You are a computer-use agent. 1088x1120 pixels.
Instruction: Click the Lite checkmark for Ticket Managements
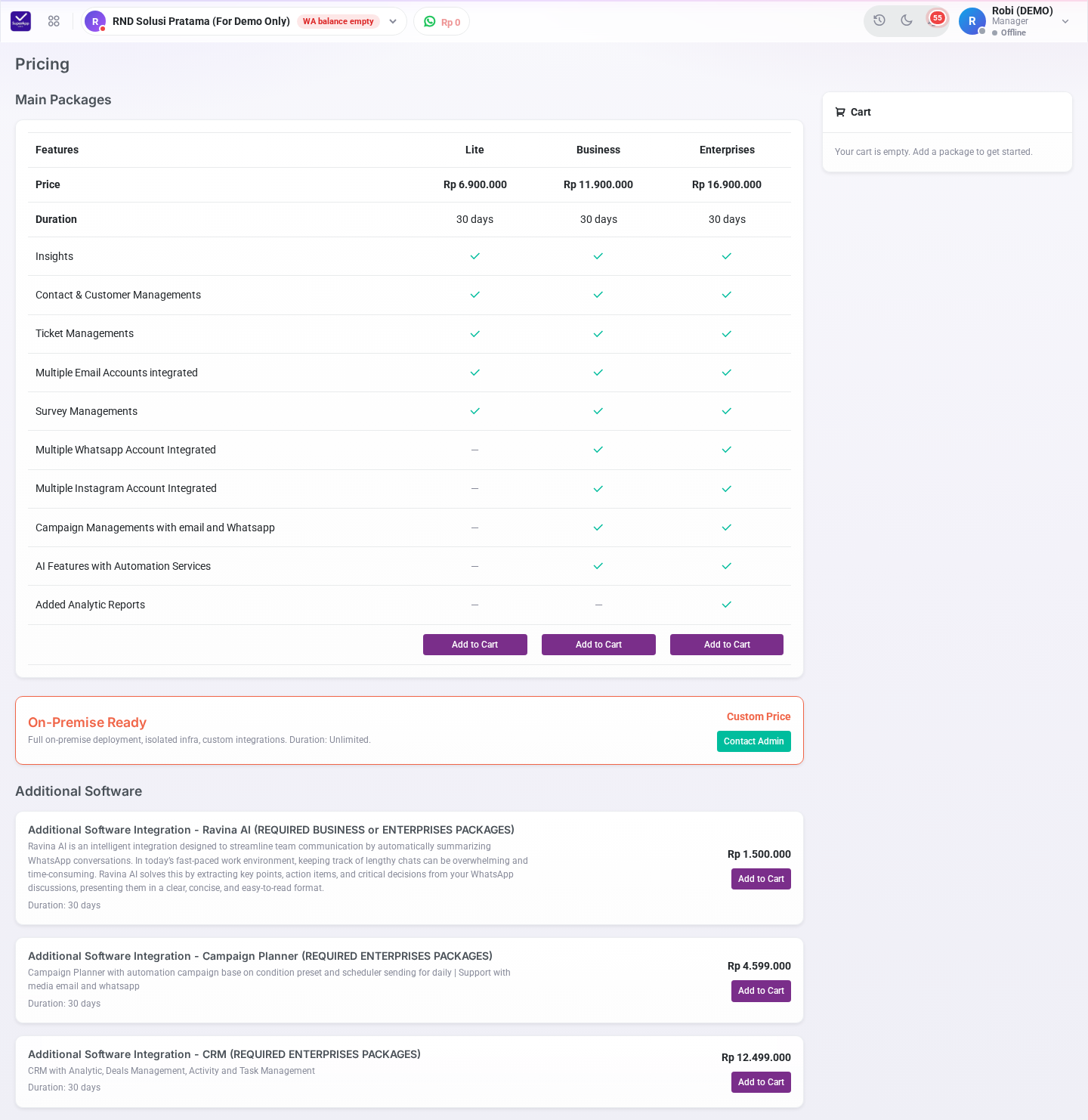click(x=475, y=334)
